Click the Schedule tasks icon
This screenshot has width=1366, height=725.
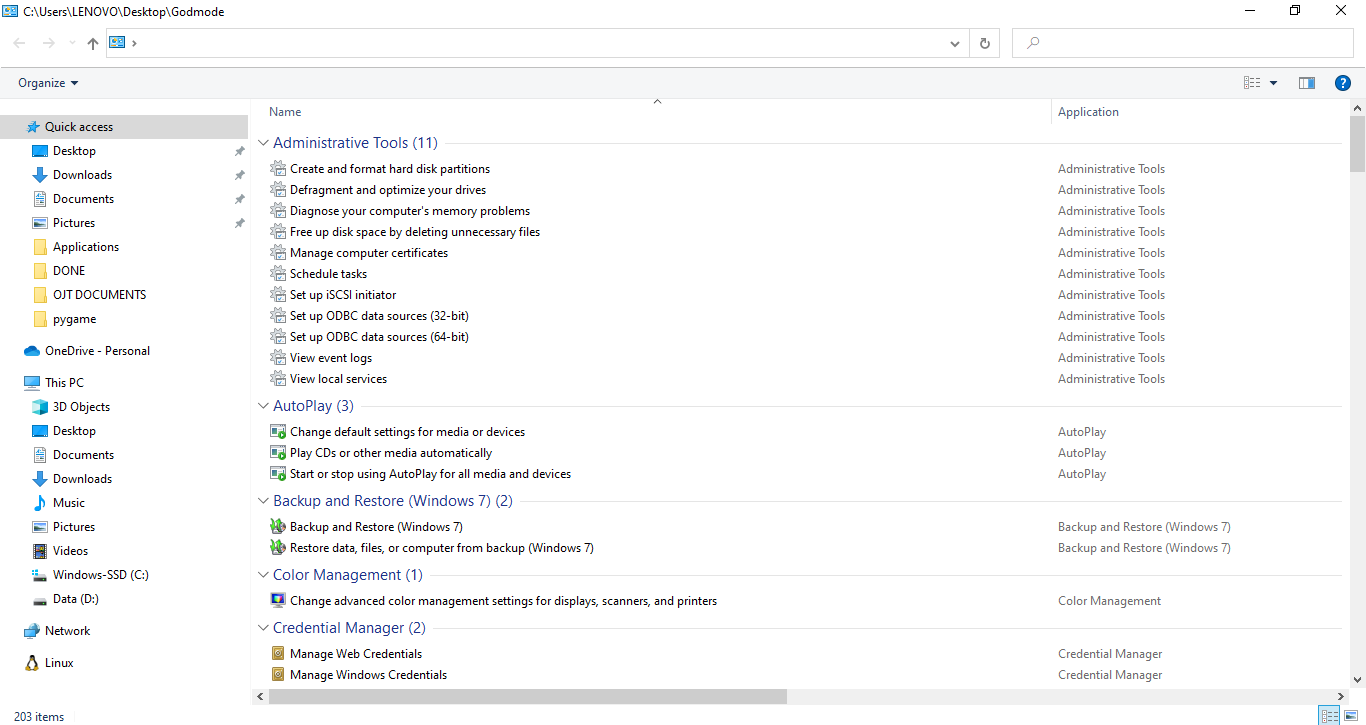point(278,274)
